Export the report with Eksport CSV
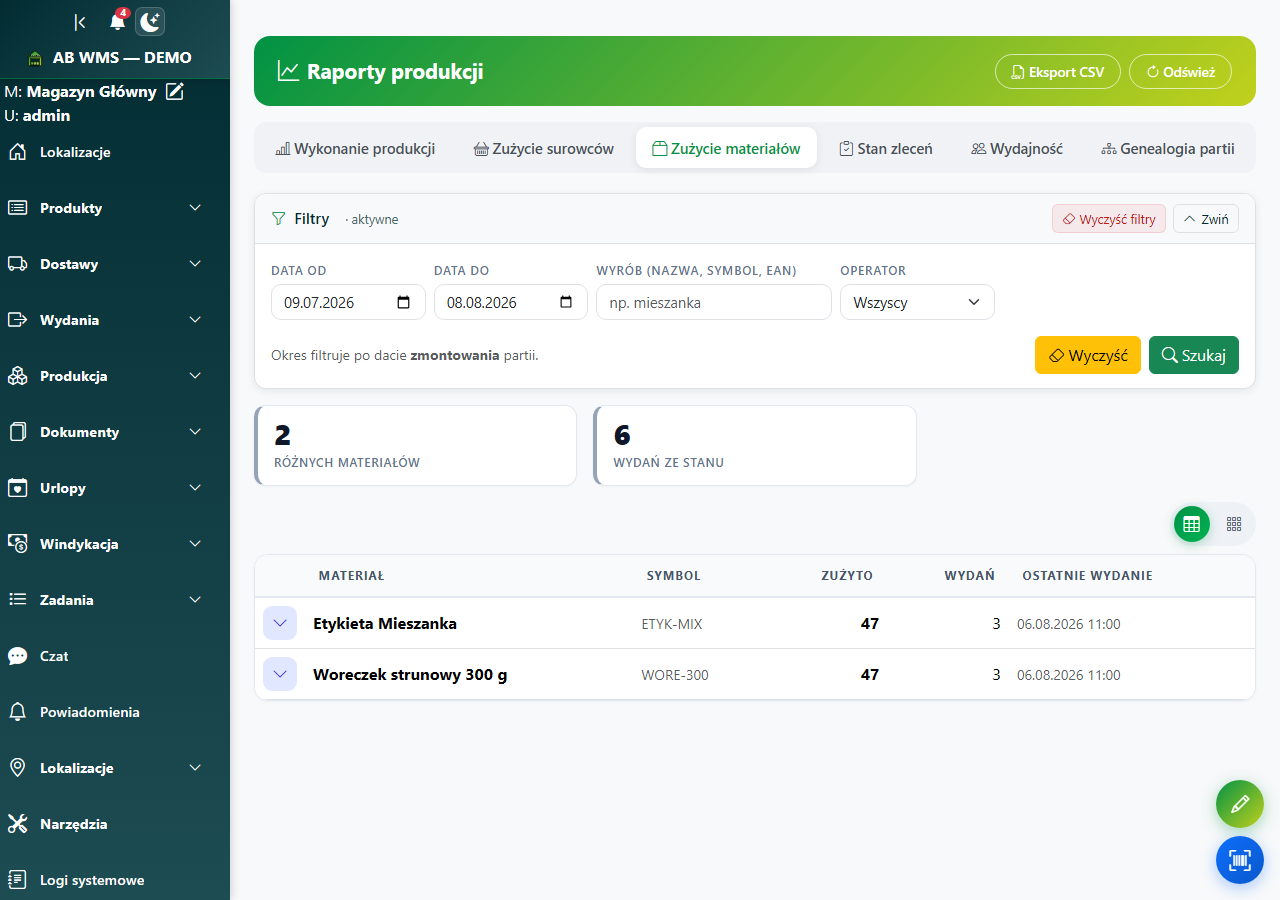1280x900 pixels. point(1058,72)
